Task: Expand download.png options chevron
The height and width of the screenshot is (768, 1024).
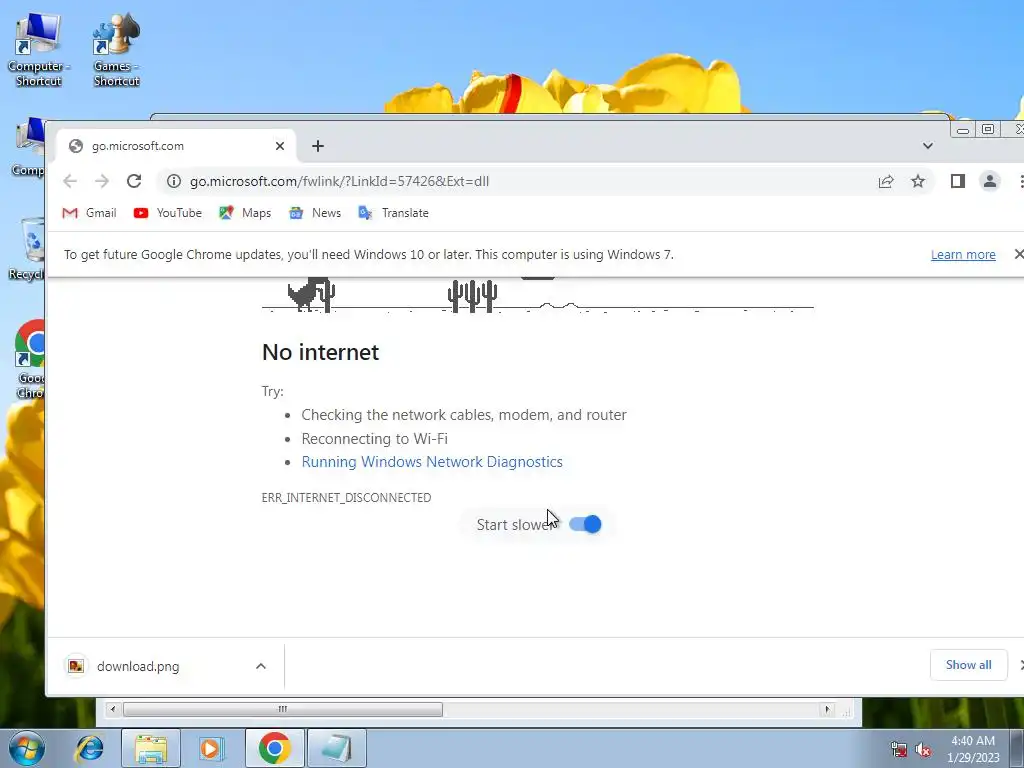Action: pyautogui.click(x=261, y=666)
